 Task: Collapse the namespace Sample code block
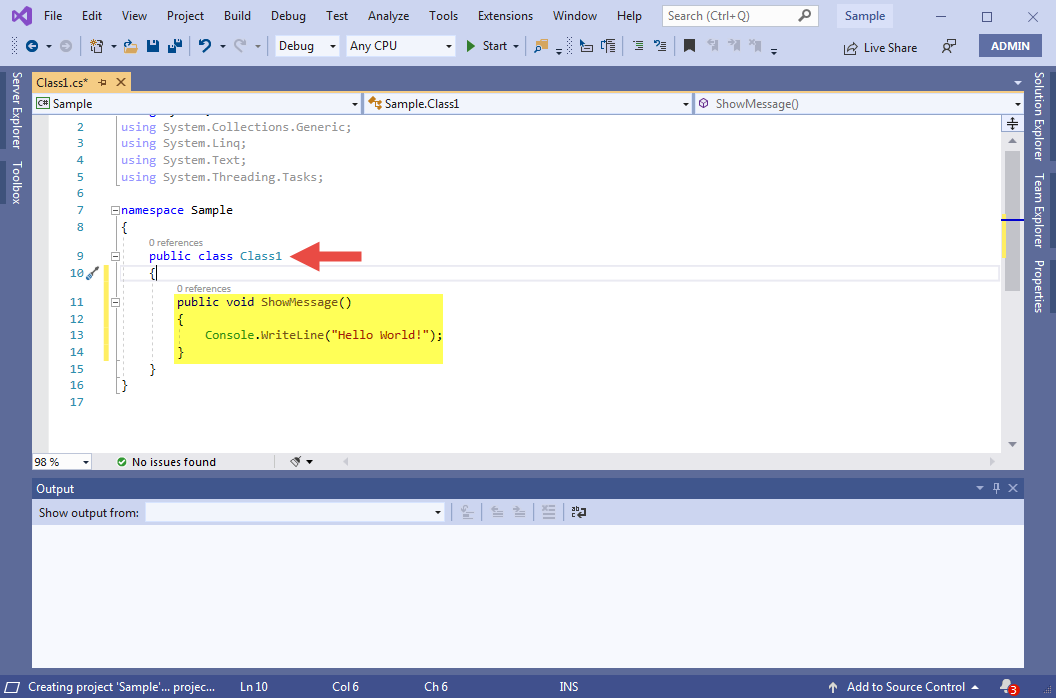pyautogui.click(x=116, y=210)
